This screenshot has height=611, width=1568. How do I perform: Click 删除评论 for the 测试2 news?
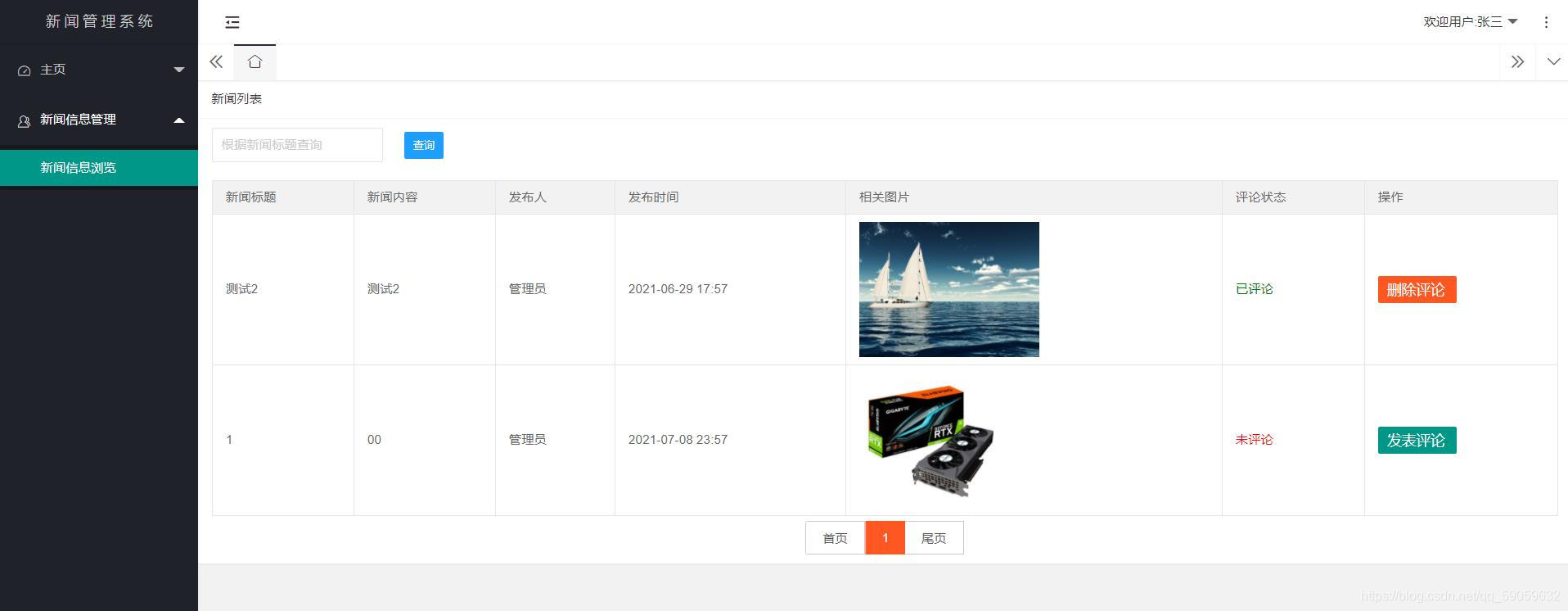click(x=1416, y=290)
